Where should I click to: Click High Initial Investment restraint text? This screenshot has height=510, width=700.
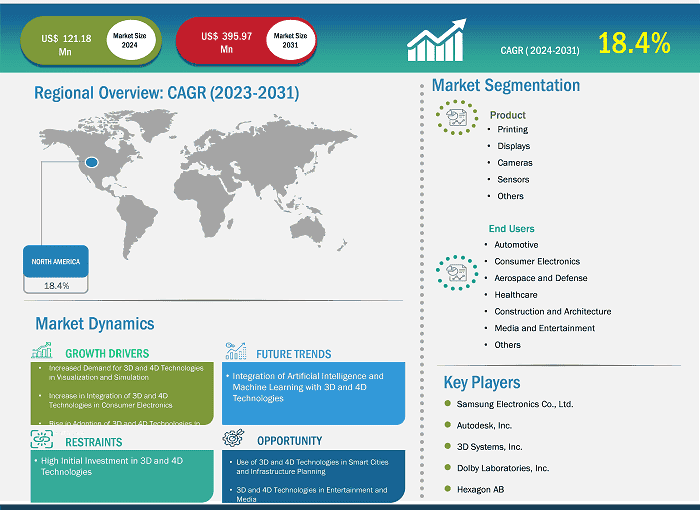coord(112,466)
